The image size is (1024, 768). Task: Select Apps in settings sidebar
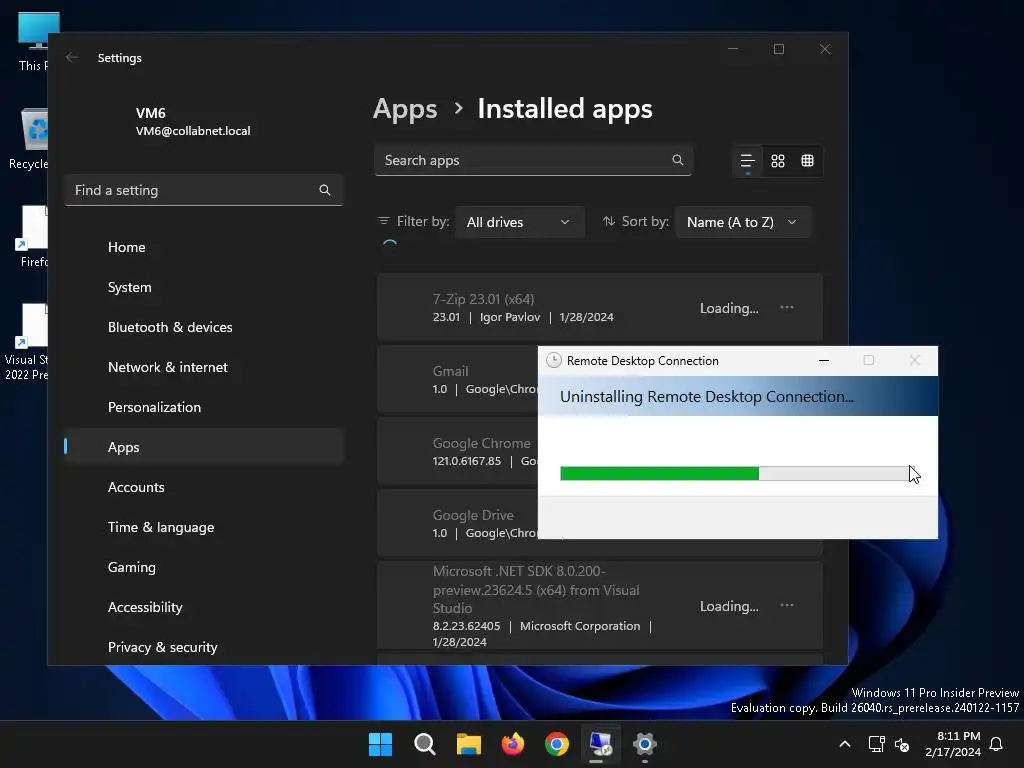tap(204, 447)
